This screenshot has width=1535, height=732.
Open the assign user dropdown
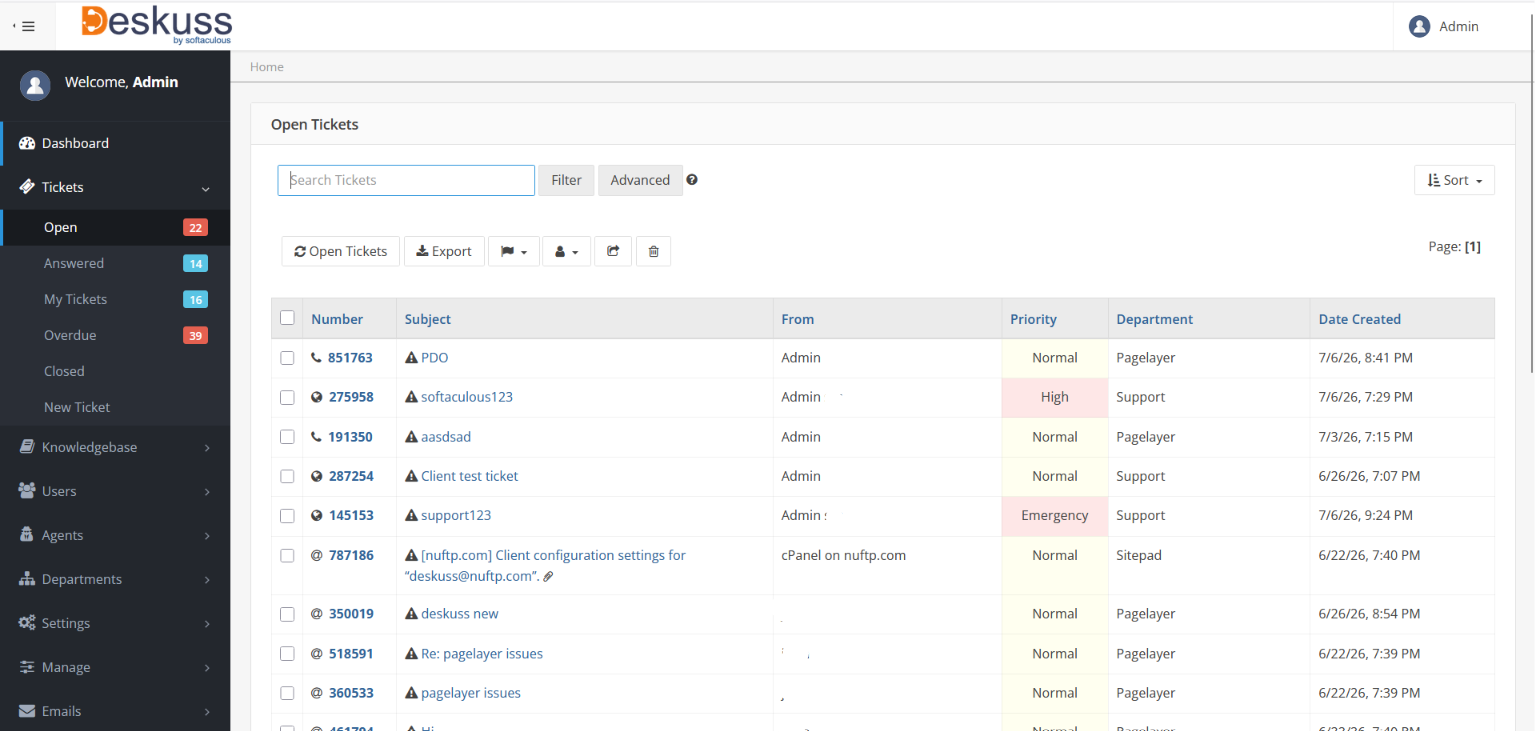coord(567,252)
